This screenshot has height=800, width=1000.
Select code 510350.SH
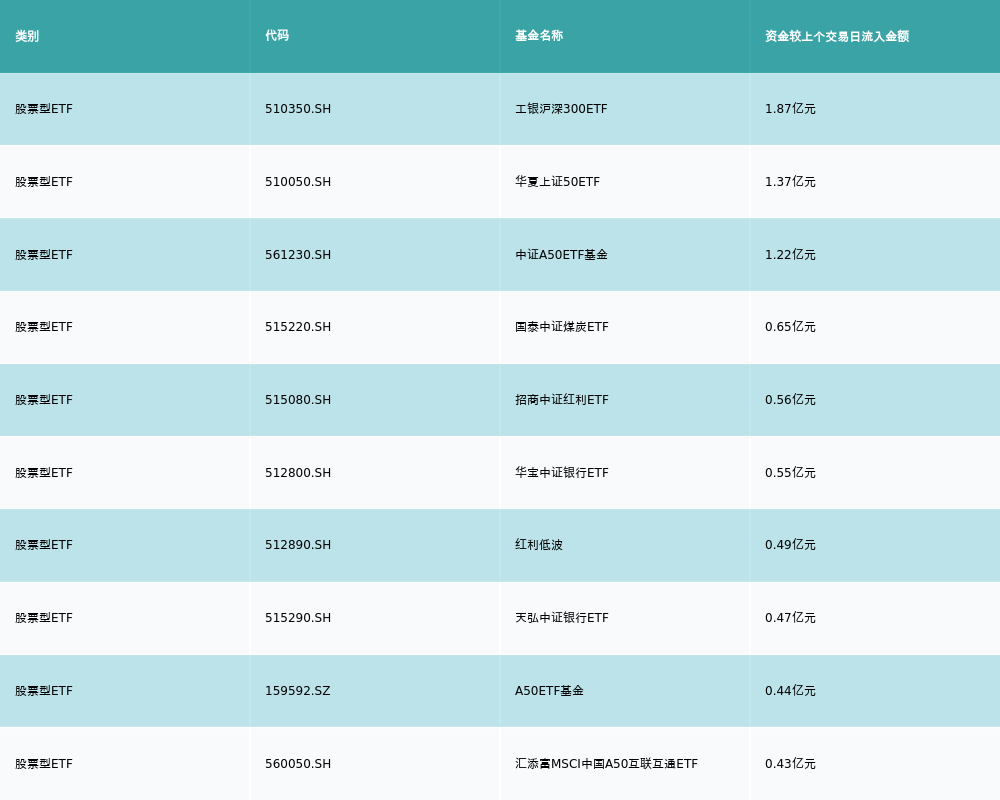click(x=298, y=109)
